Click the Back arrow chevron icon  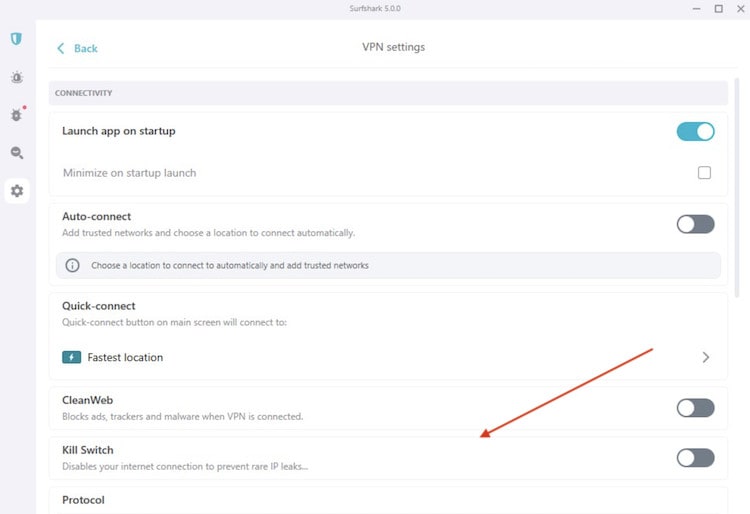(61, 48)
